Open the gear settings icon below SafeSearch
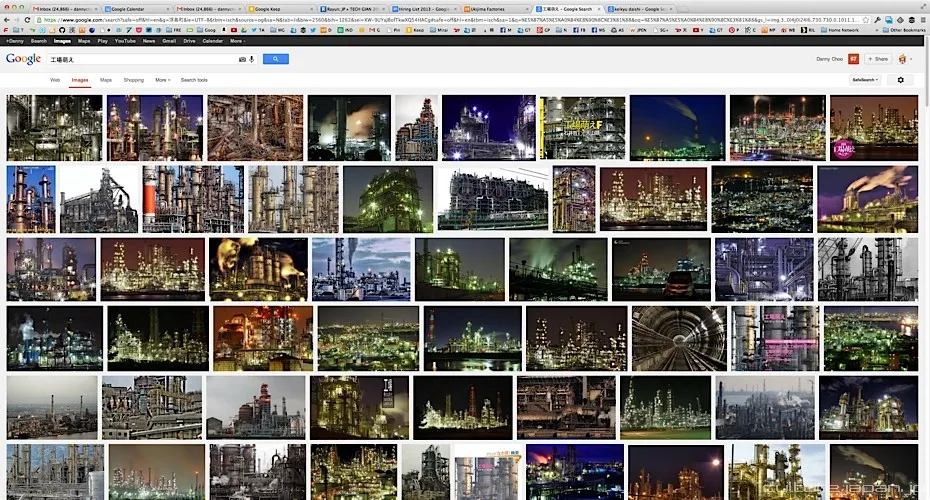Screen dimensions: 930x500 point(900,80)
